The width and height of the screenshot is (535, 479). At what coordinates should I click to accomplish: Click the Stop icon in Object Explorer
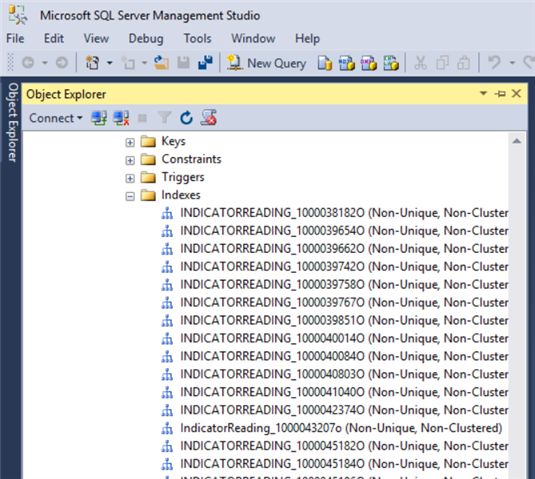point(142,118)
